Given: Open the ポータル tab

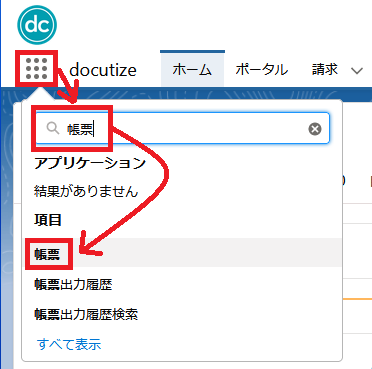Looking at the screenshot, I should tap(262, 69).
